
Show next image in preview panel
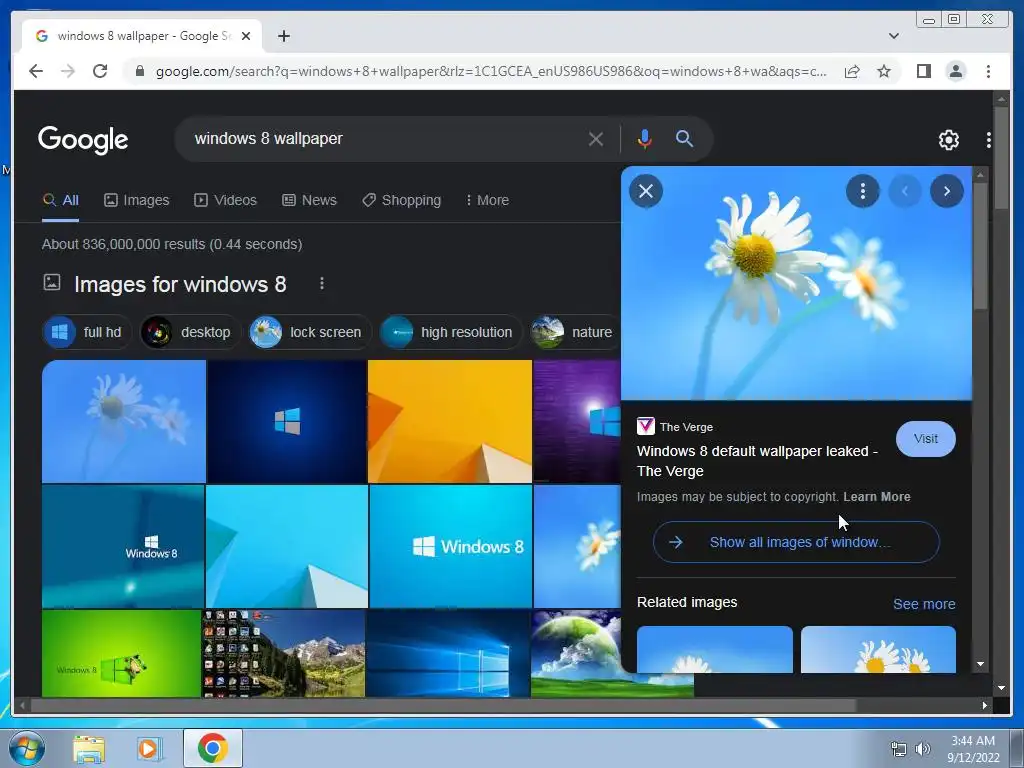coord(947,191)
